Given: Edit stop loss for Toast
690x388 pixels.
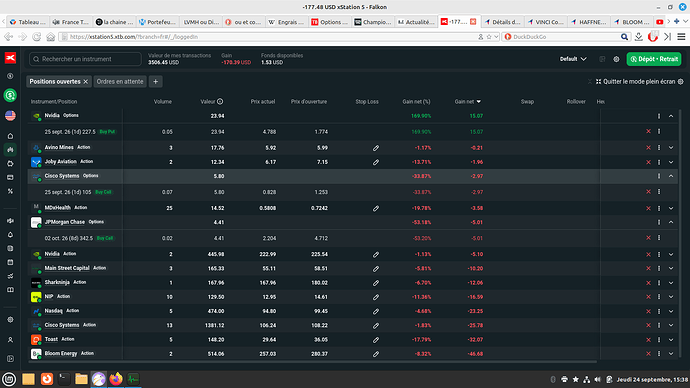Looking at the screenshot, I should pos(376,340).
